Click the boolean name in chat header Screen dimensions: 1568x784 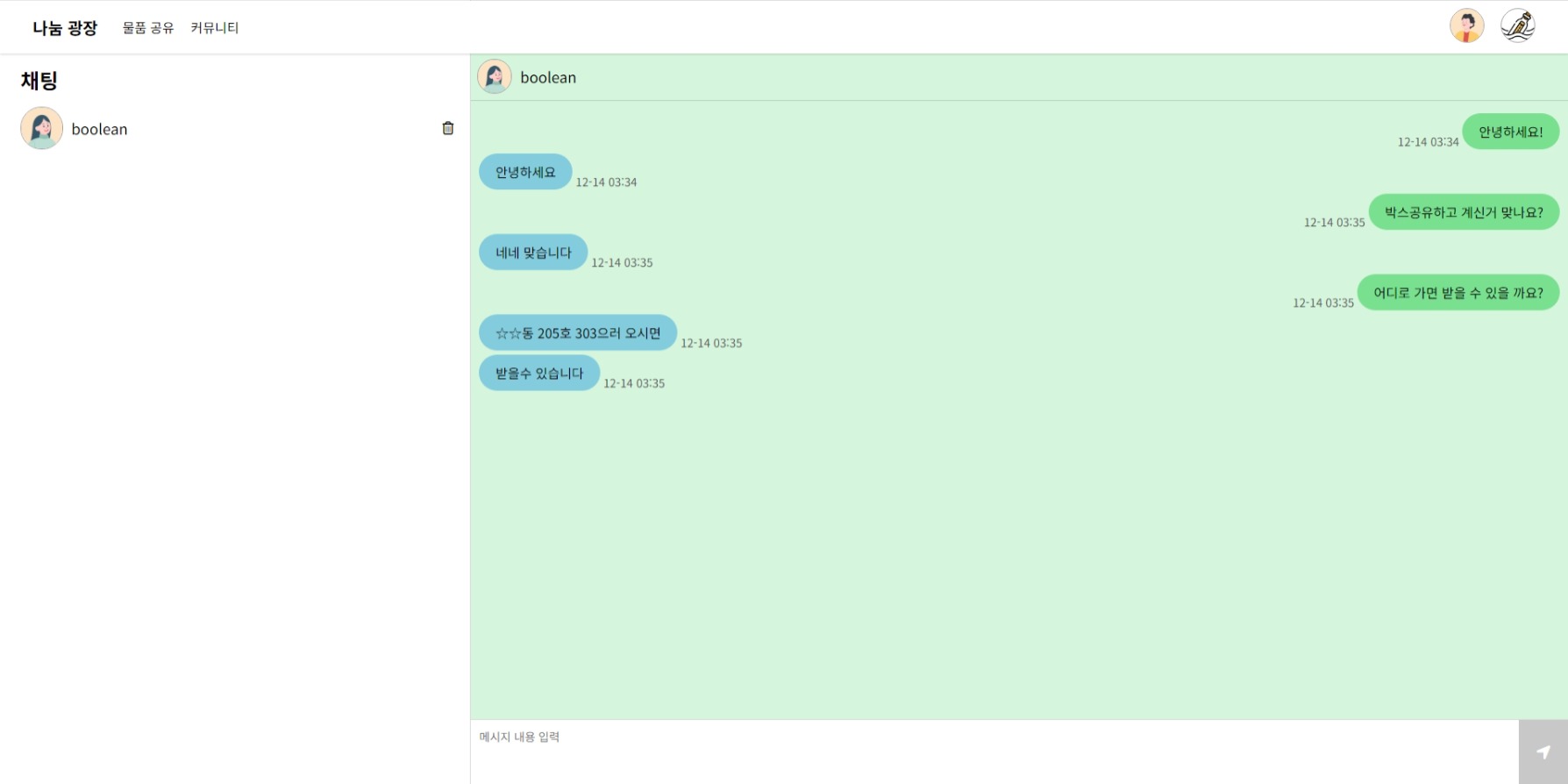[x=548, y=77]
